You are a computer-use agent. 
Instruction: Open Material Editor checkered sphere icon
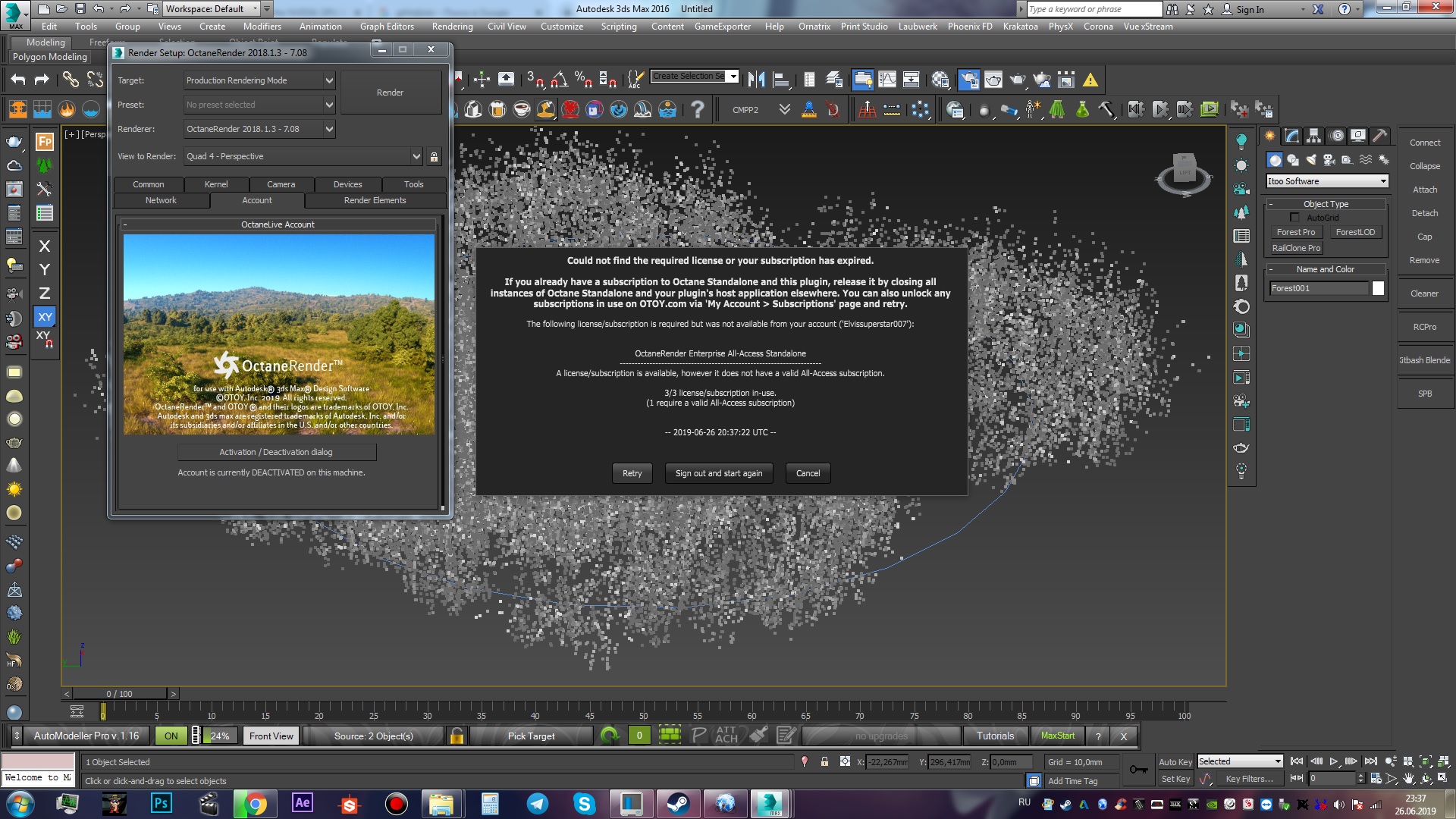[x=940, y=80]
